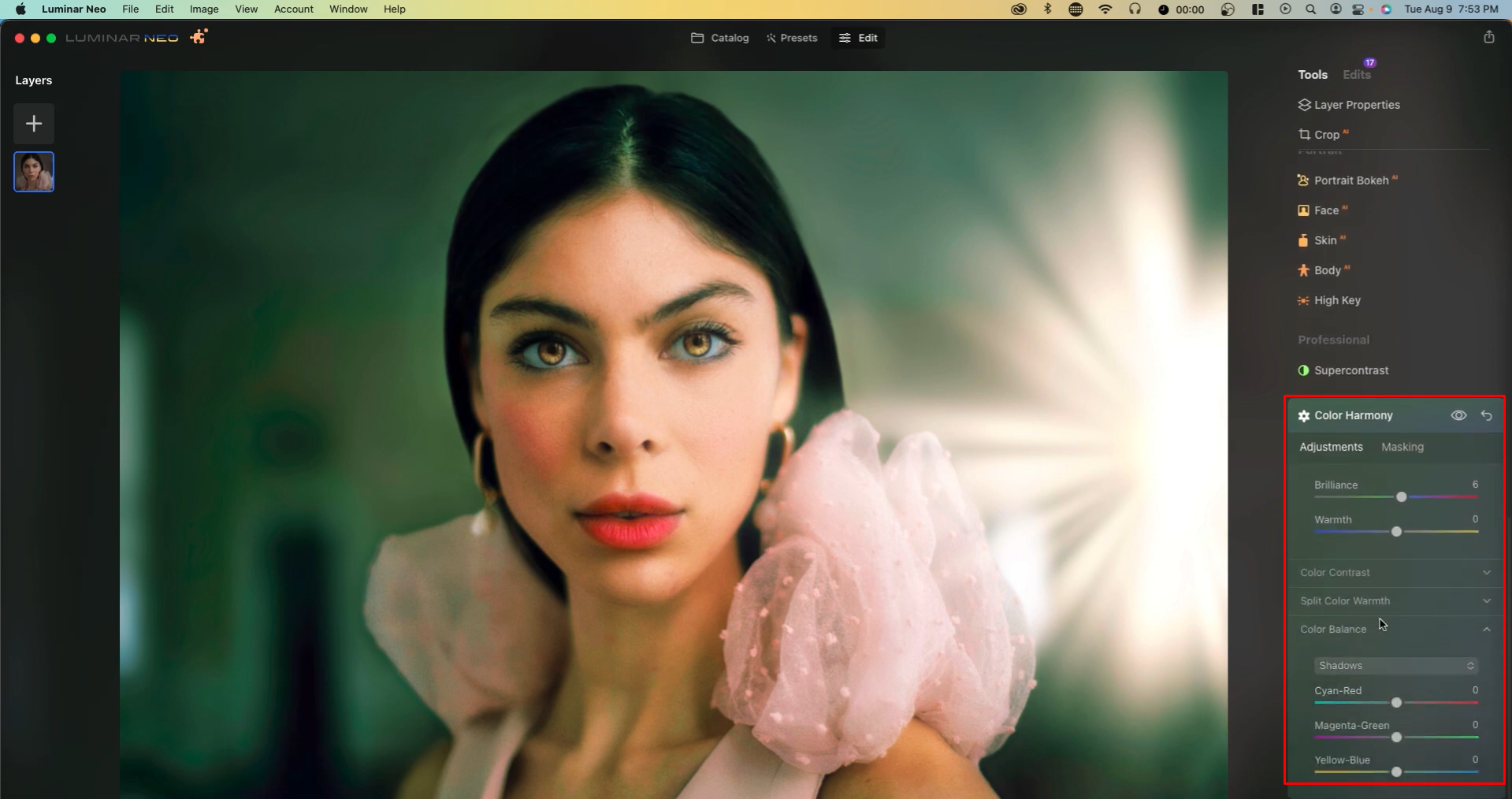
Task: Click the Edits count badge 17
Action: pyautogui.click(x=1370, y=63)
